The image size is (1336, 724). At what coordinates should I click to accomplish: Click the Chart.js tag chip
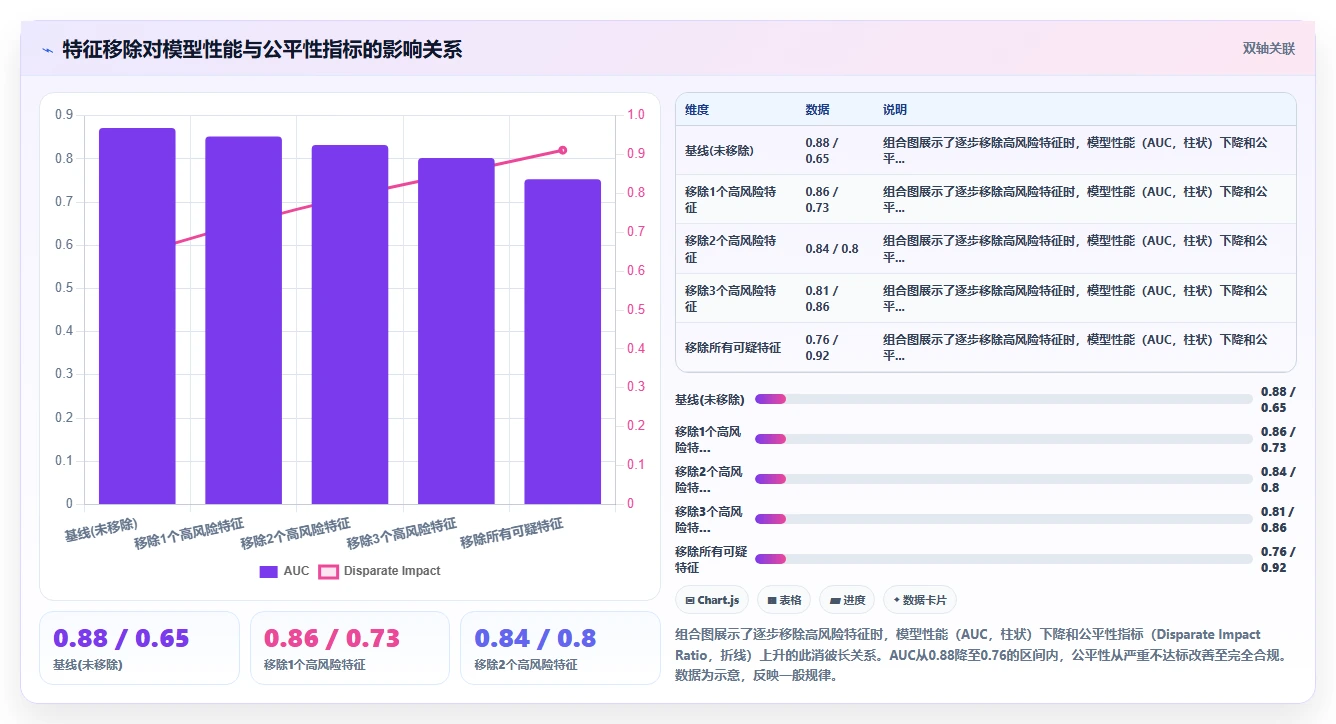pyautogui.click(x=712, y=600)
